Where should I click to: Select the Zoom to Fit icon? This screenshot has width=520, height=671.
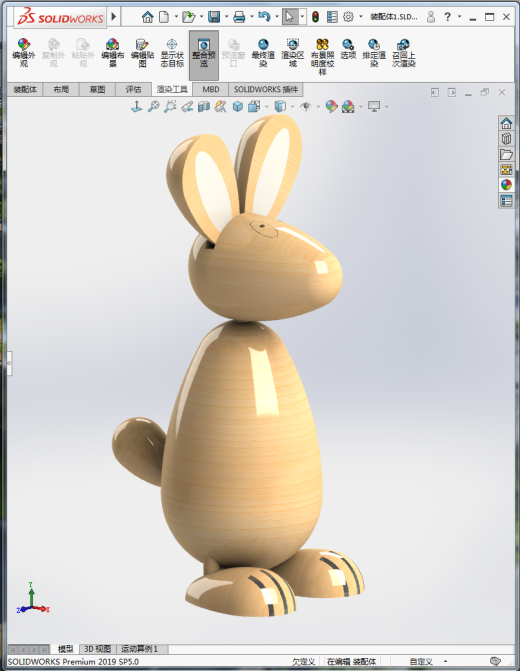(x=153, y=106)
